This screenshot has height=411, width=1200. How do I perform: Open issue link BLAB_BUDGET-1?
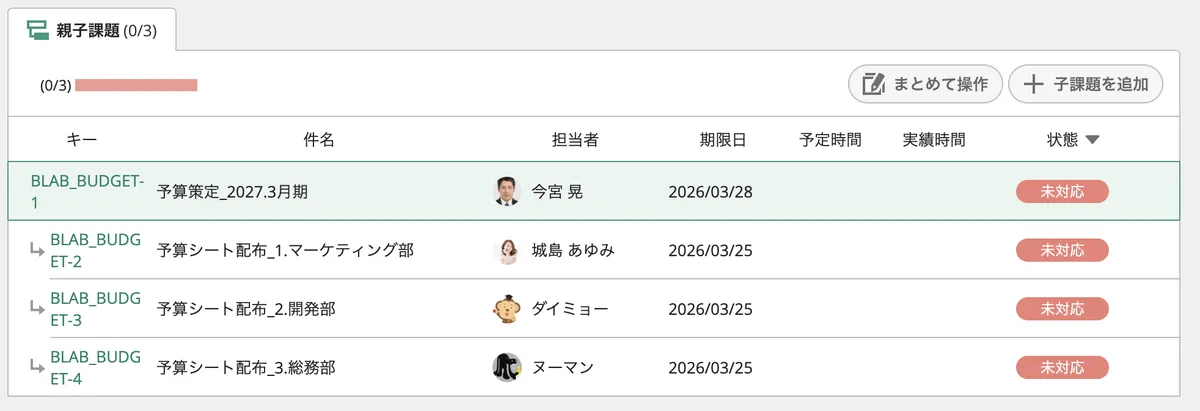88,191
